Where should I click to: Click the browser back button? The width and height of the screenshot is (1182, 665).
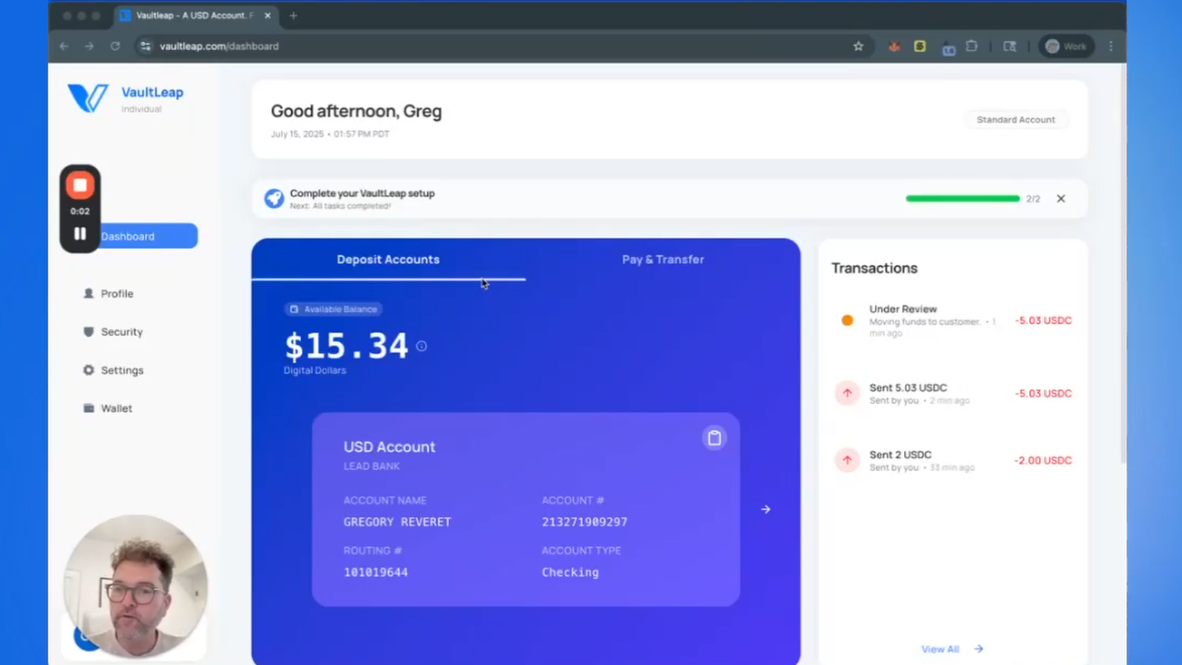[x=64, y=46]
